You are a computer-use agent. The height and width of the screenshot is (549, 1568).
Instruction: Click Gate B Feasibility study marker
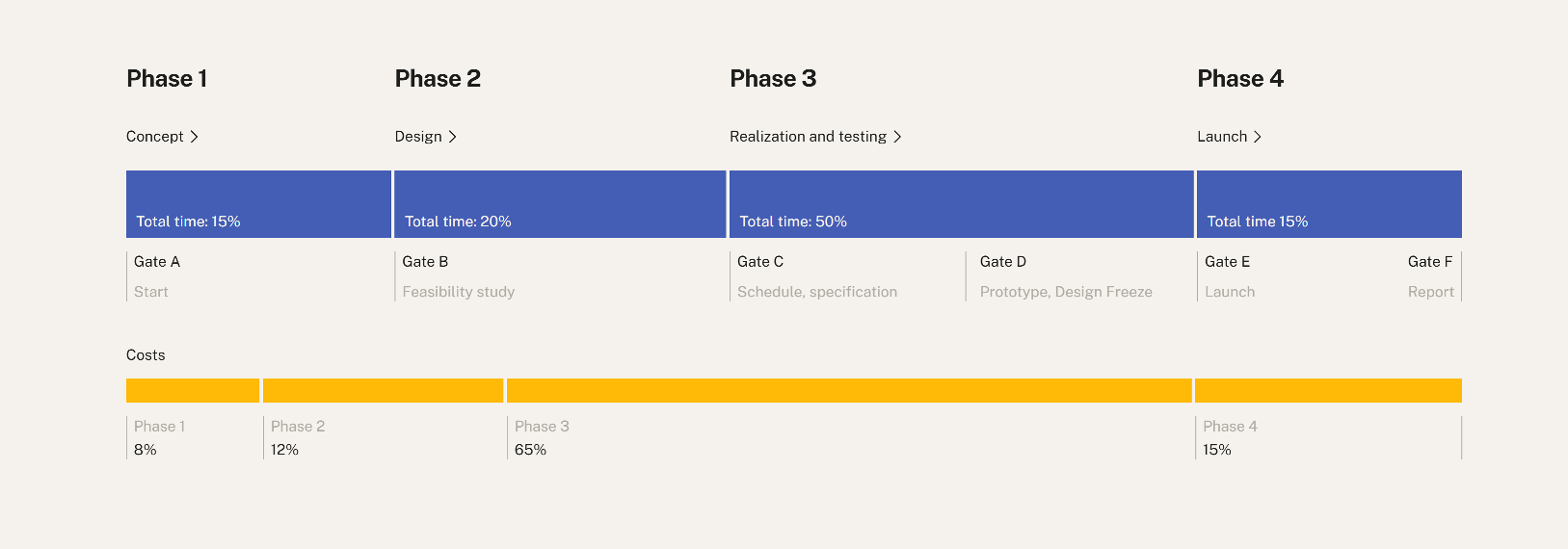coord(458,276)
